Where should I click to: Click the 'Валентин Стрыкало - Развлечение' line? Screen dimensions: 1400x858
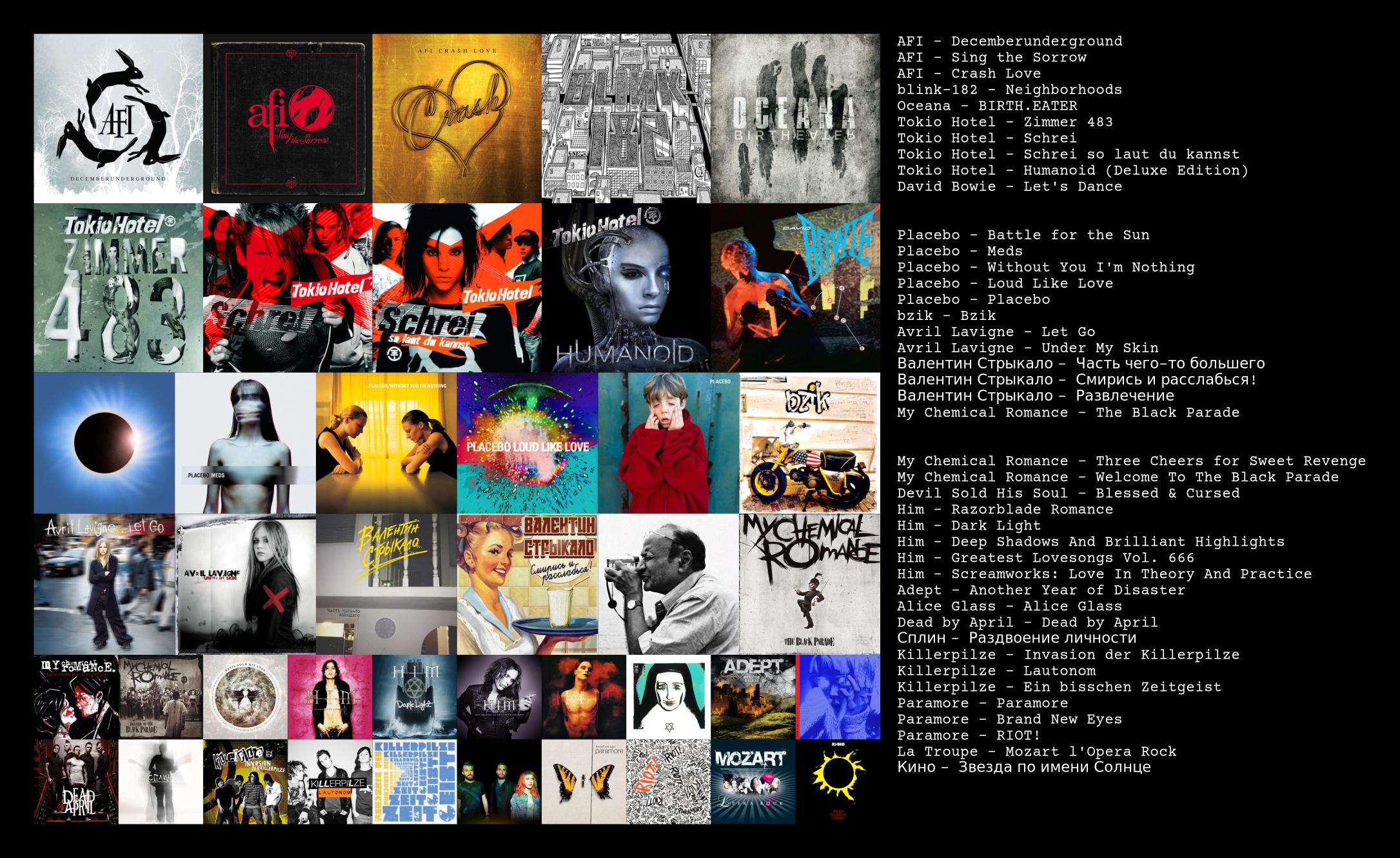(x=1036, y=395)
